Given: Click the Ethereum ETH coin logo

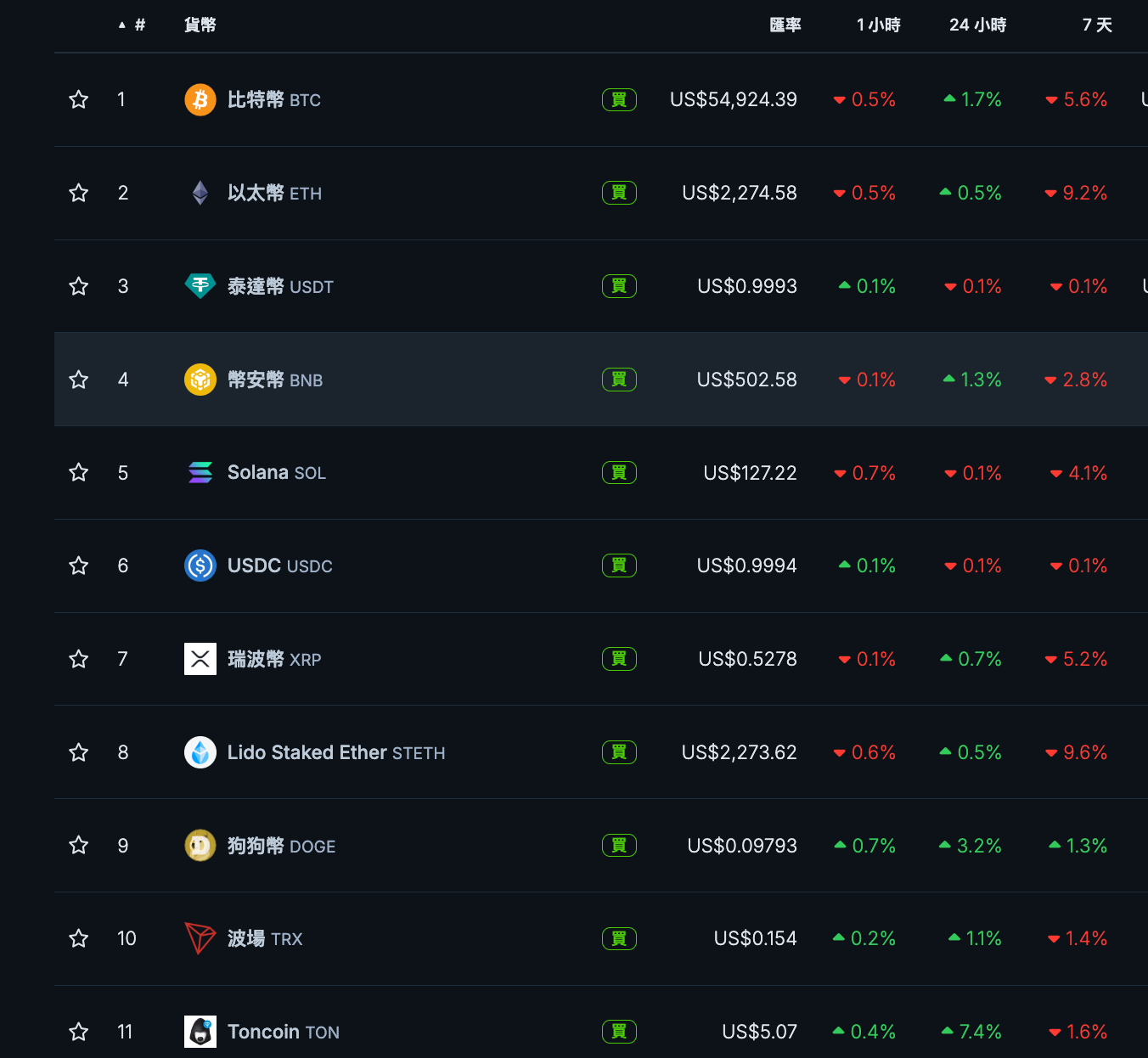Looking at the screenshot, I should (x=200, y=194).
